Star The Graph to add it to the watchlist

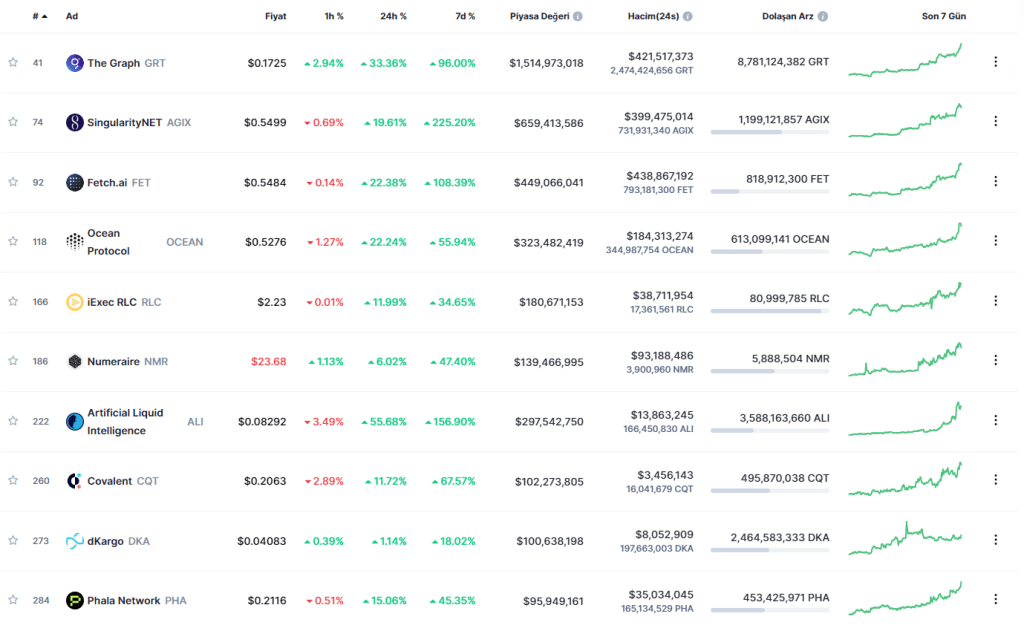(13, 63)
